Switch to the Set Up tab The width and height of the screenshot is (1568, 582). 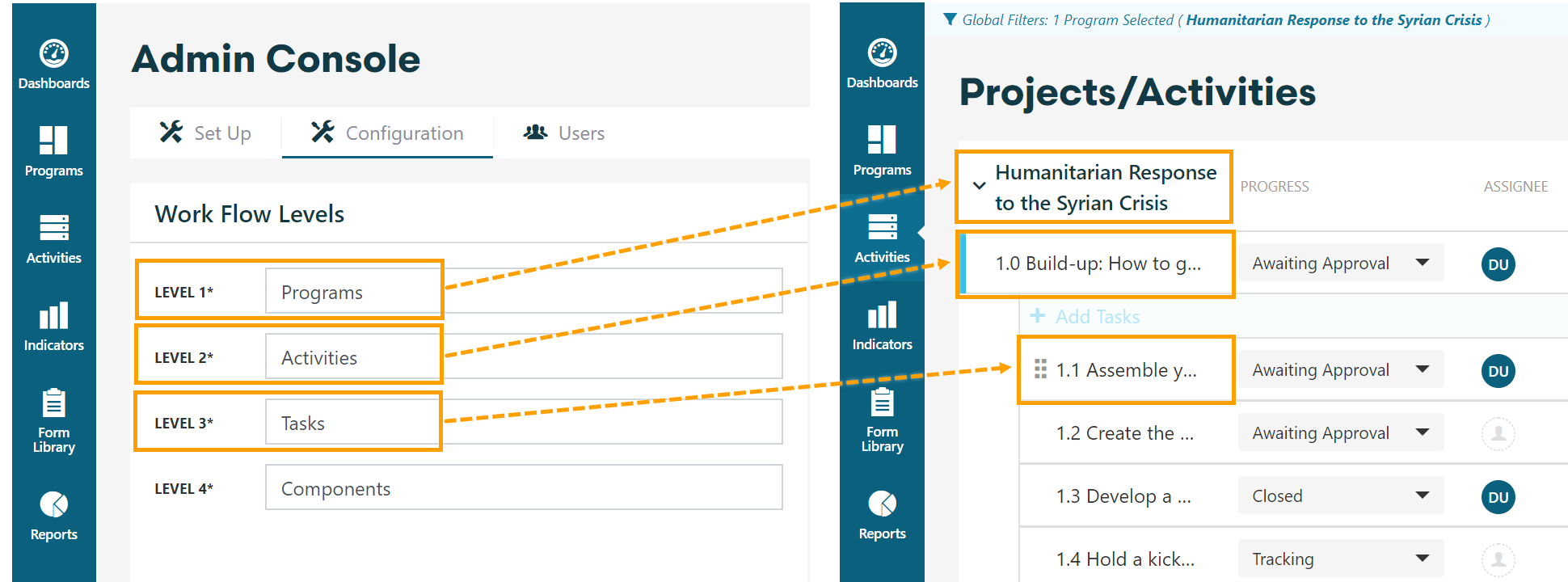(205, 133)
